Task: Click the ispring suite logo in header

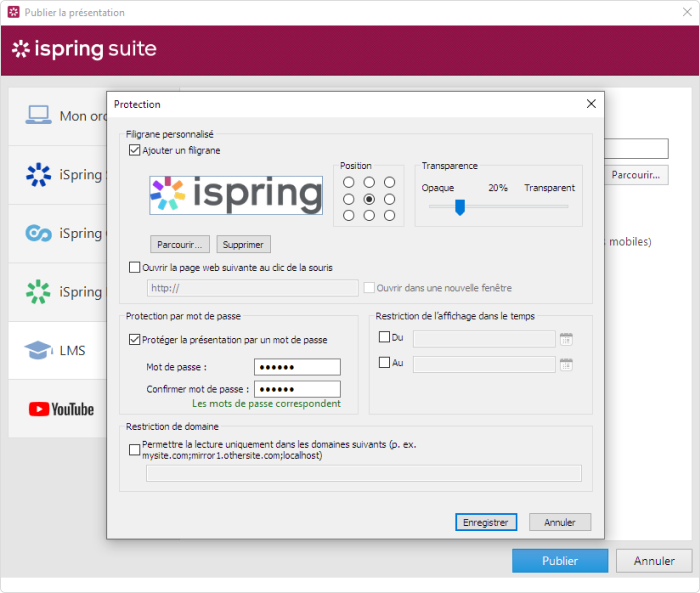Action: click(84, 49)
